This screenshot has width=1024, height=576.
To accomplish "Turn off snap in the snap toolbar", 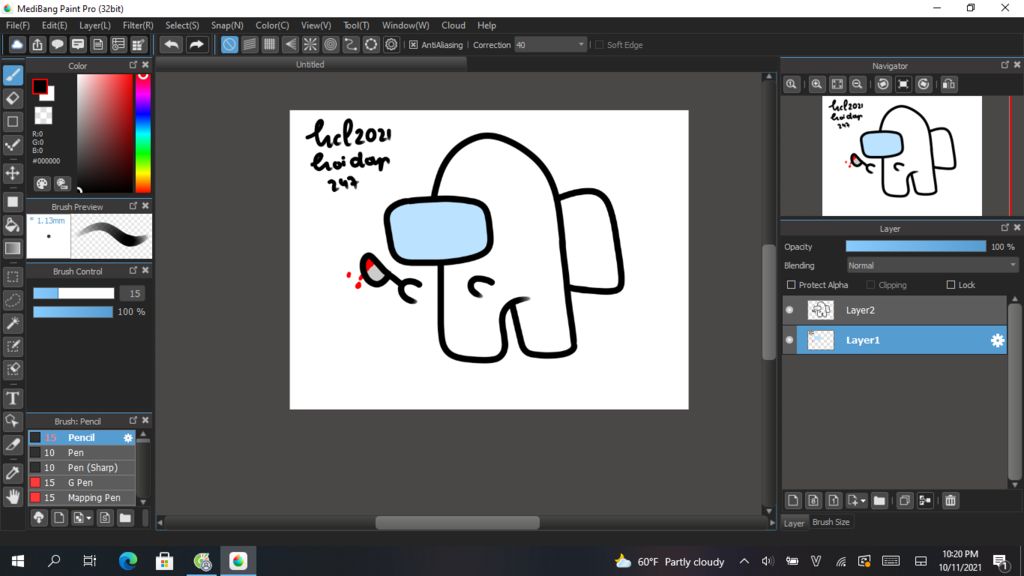I will coord(229,44).
